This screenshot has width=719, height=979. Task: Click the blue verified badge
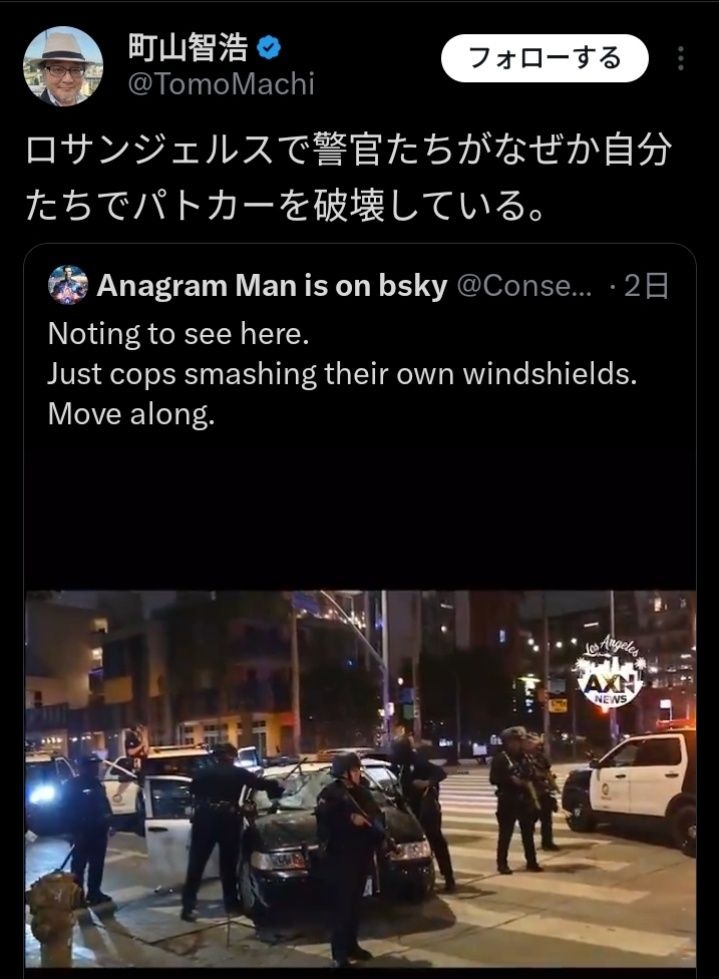(x=269, y=48)
